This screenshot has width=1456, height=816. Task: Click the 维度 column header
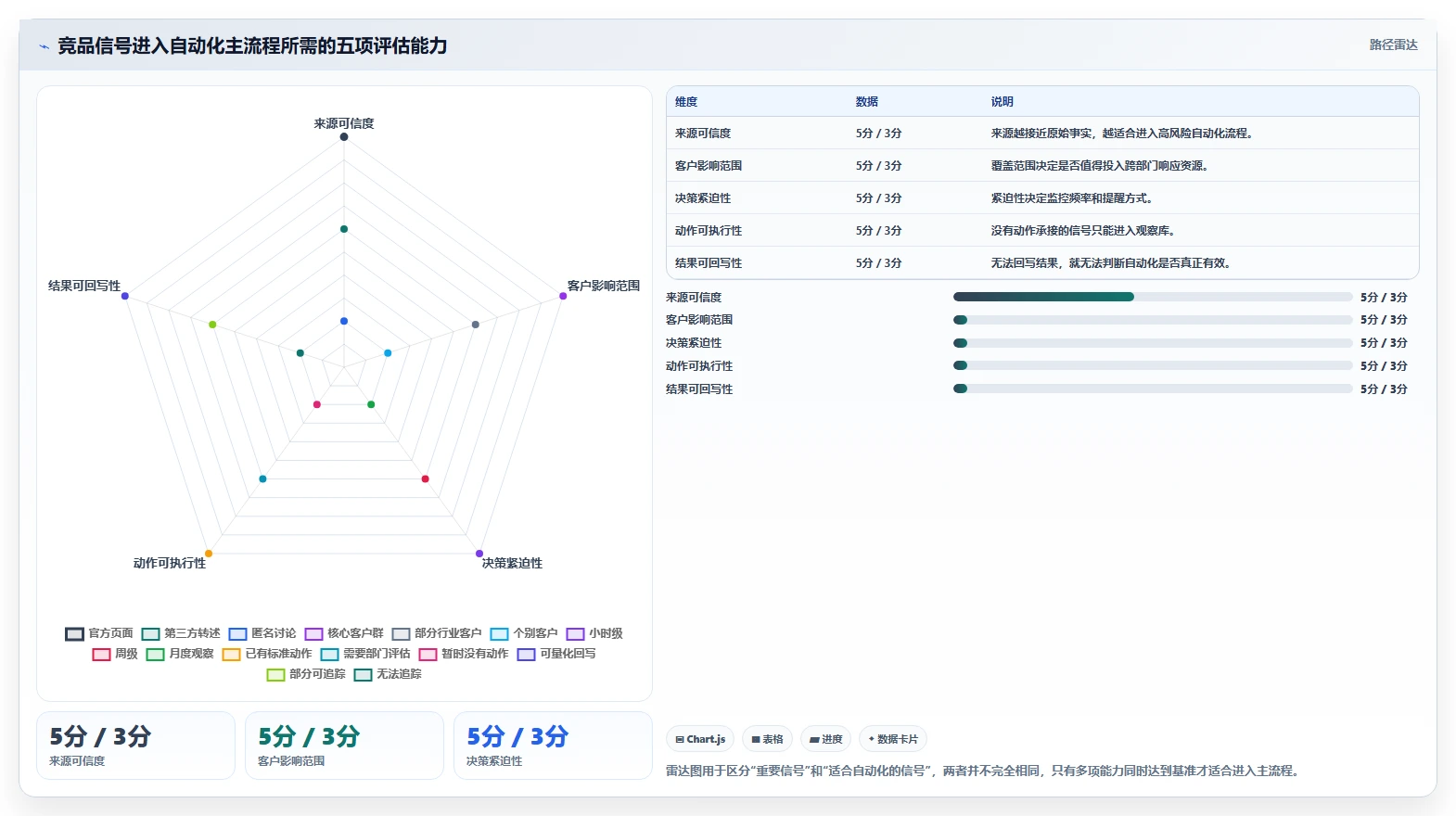pyautogui.click(x=686, y=102)
